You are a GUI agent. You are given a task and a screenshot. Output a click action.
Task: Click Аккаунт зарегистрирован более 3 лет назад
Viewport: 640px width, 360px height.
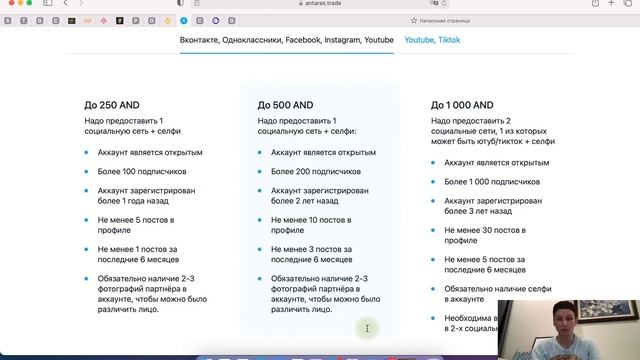click(x=493, y=206)
